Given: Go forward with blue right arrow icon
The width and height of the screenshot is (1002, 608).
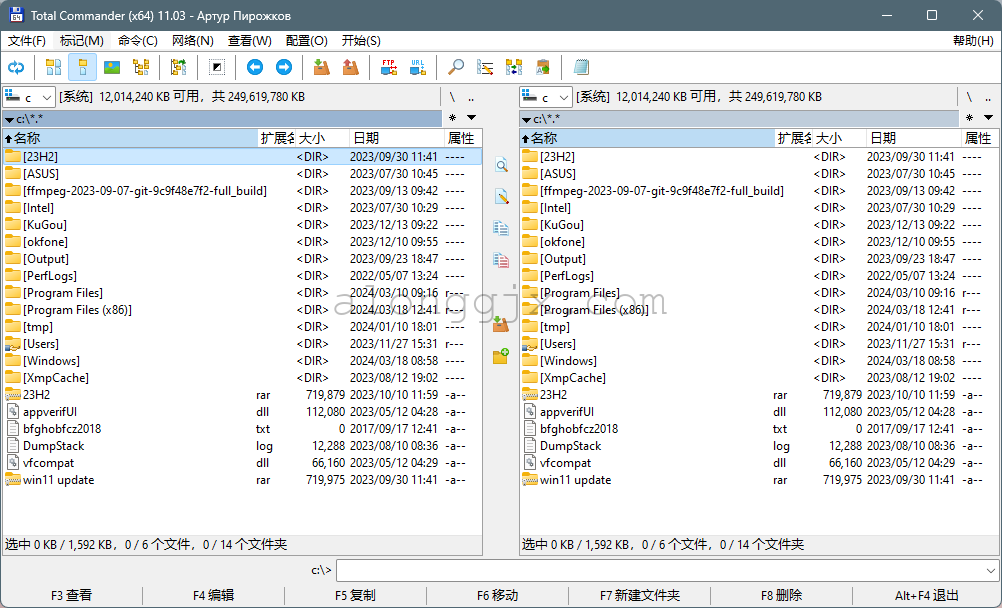Looking at the screenshot, I should click(x=284, y=67).
